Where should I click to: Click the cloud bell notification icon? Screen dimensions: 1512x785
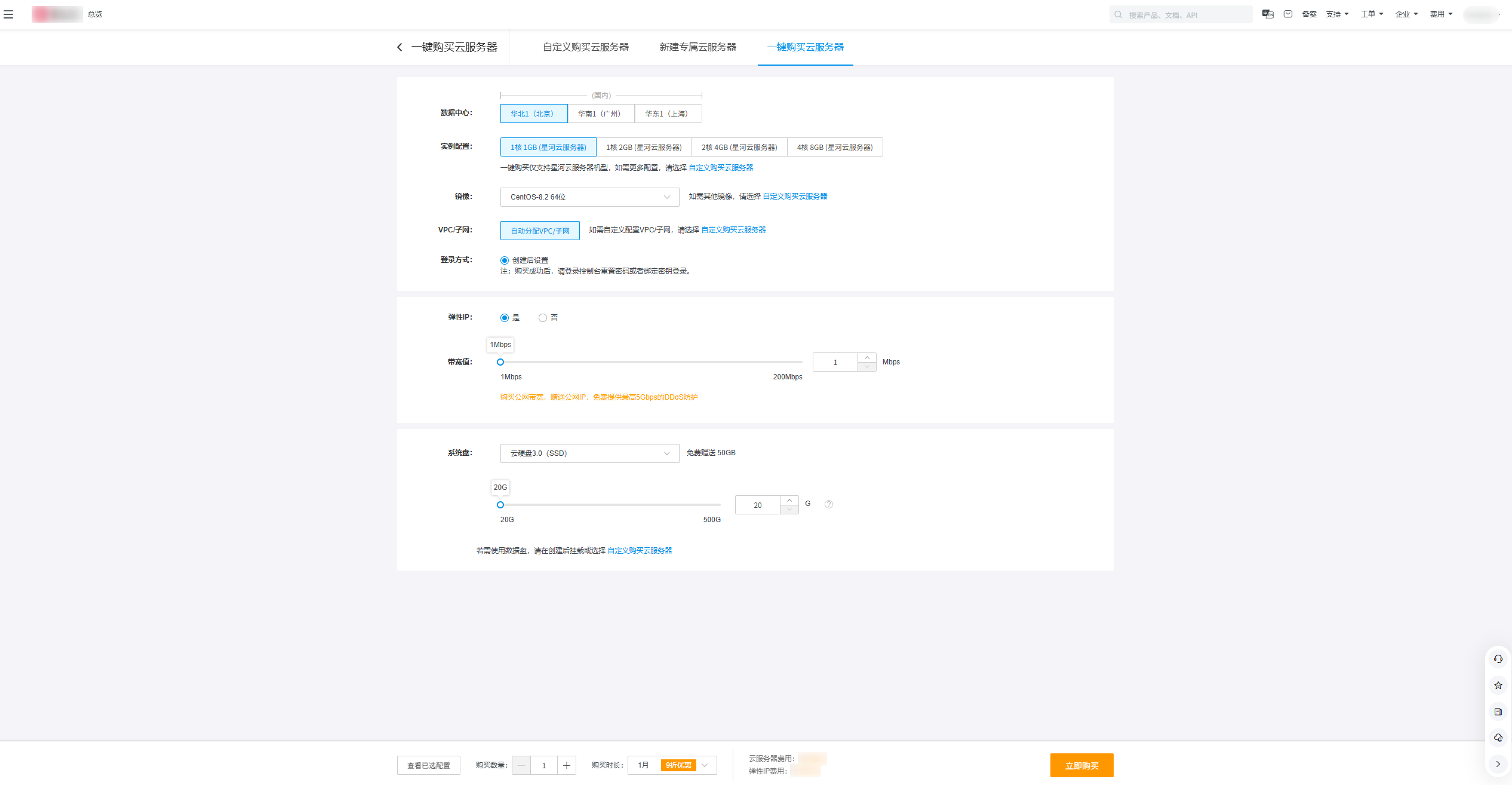point(1498,738)
